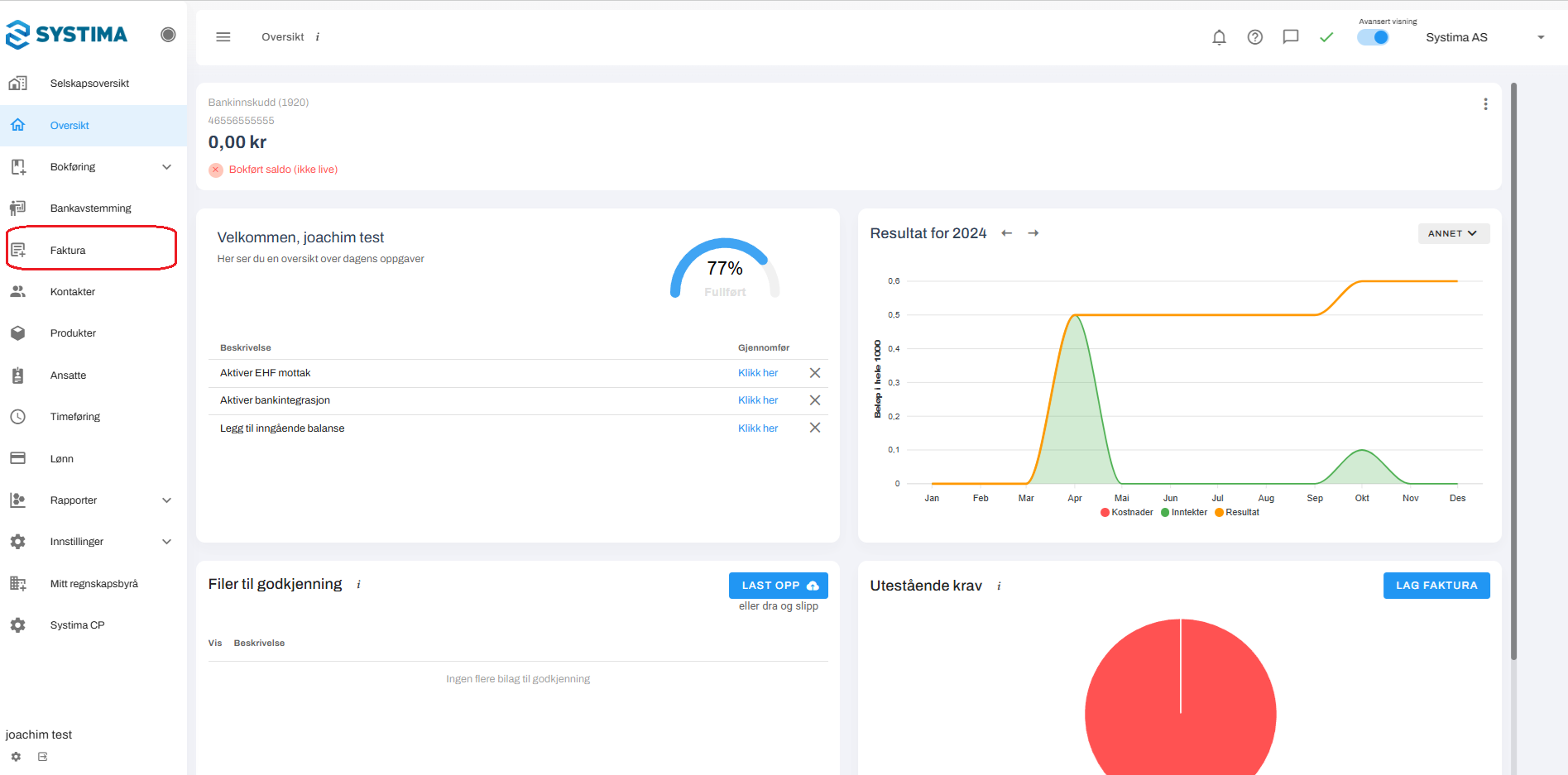
Task: Open Kontakter in sidebar
Action: (x=94, y=292)
